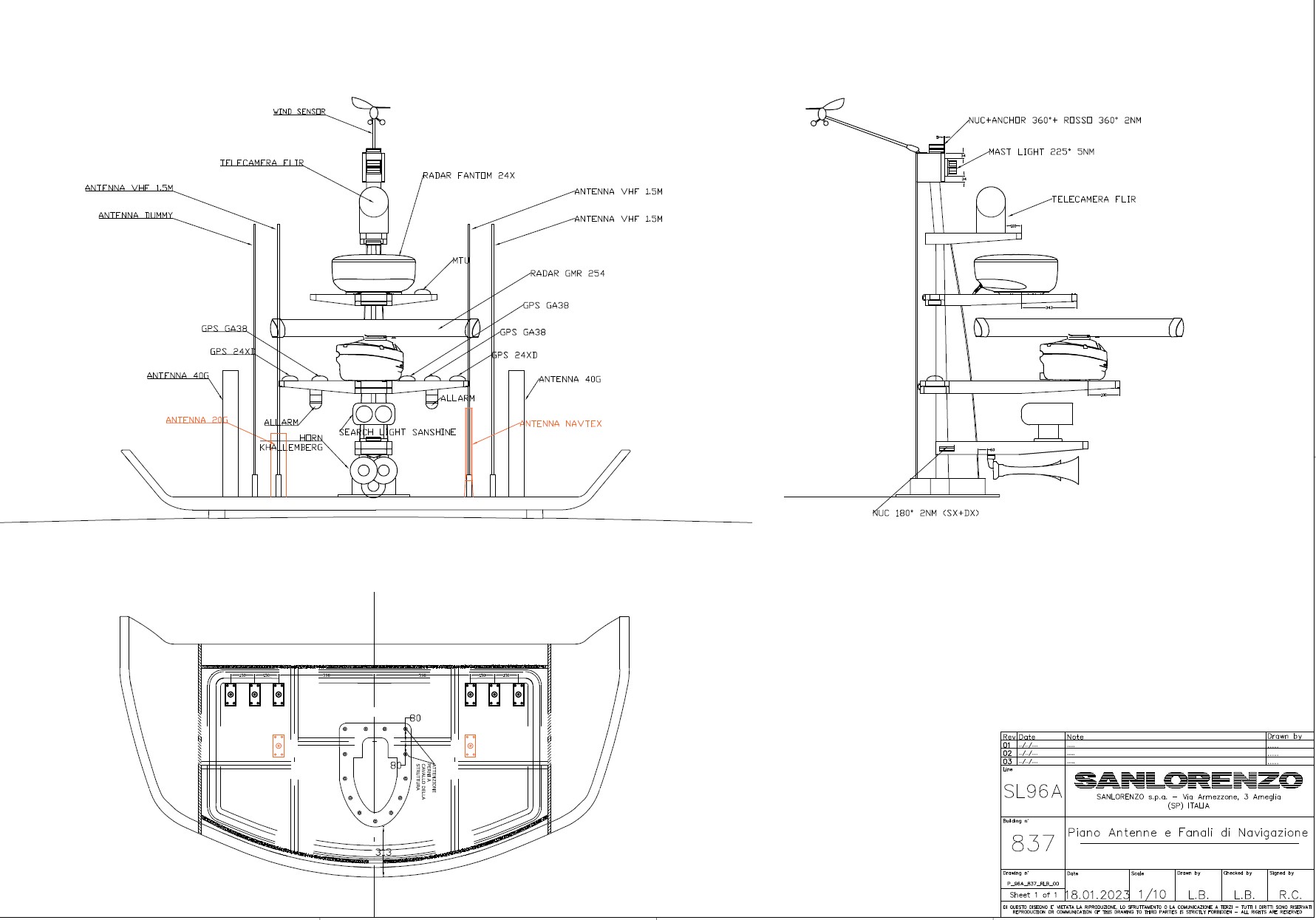The image size is (1316, 920).
Task: Click the MAST LIGHT 225° 5NM label
Action: click(x=1041, y=152)
